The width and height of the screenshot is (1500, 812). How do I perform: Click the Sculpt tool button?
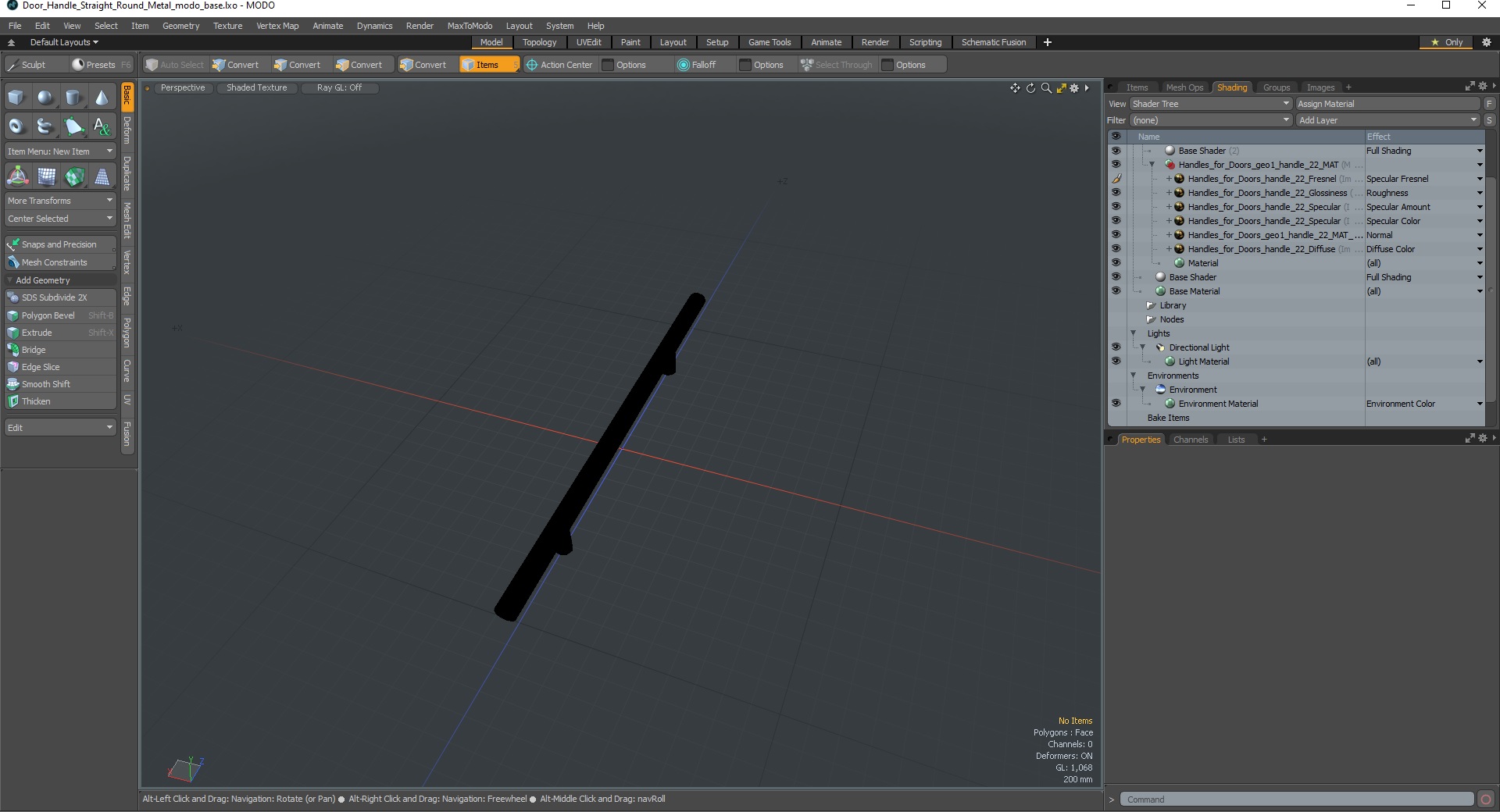tap(35, 65)
